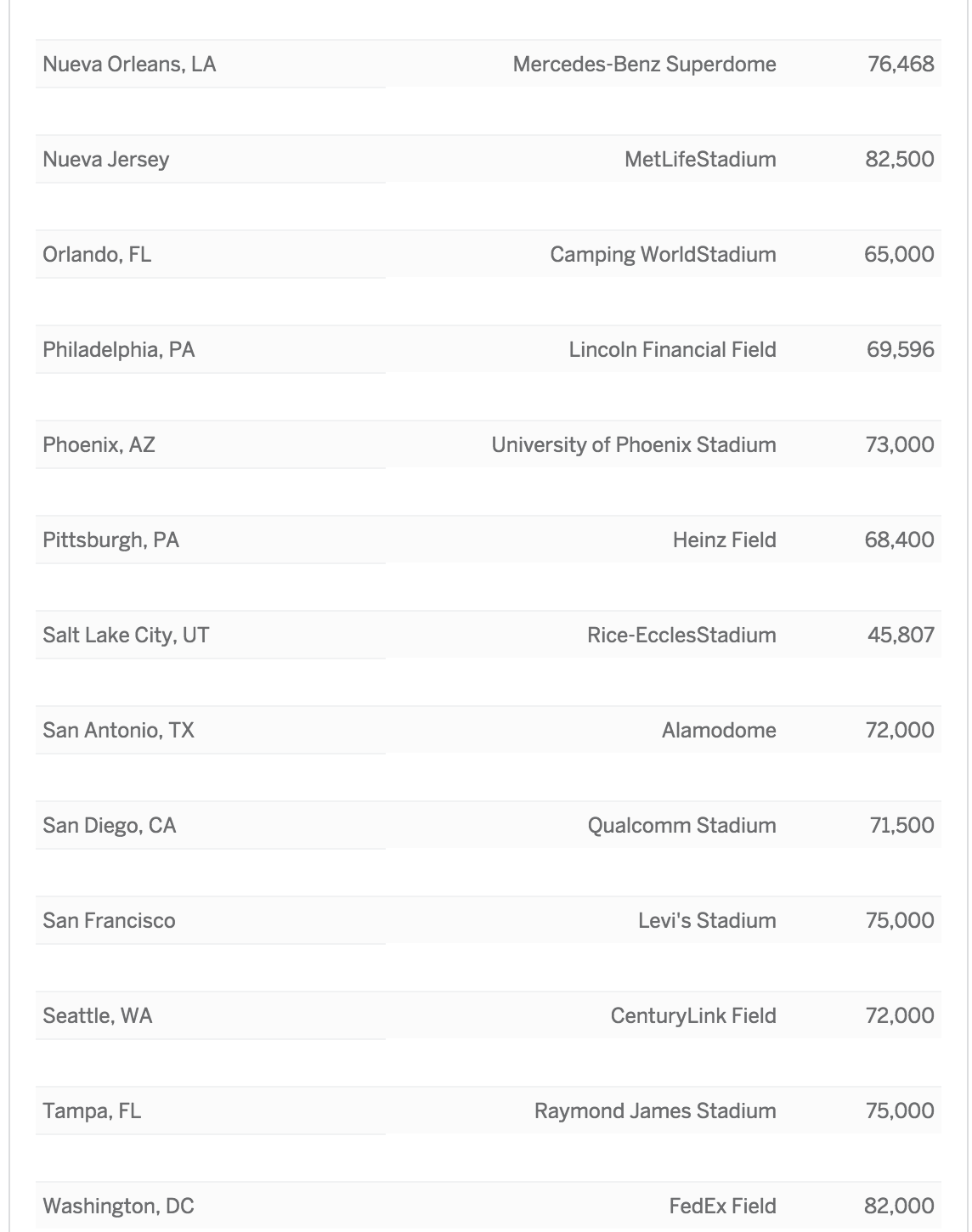Viewport: 972px width, 1232px height.
Task: Click the Raymond James Stadium cell
Action: (x=655, y=1111)
